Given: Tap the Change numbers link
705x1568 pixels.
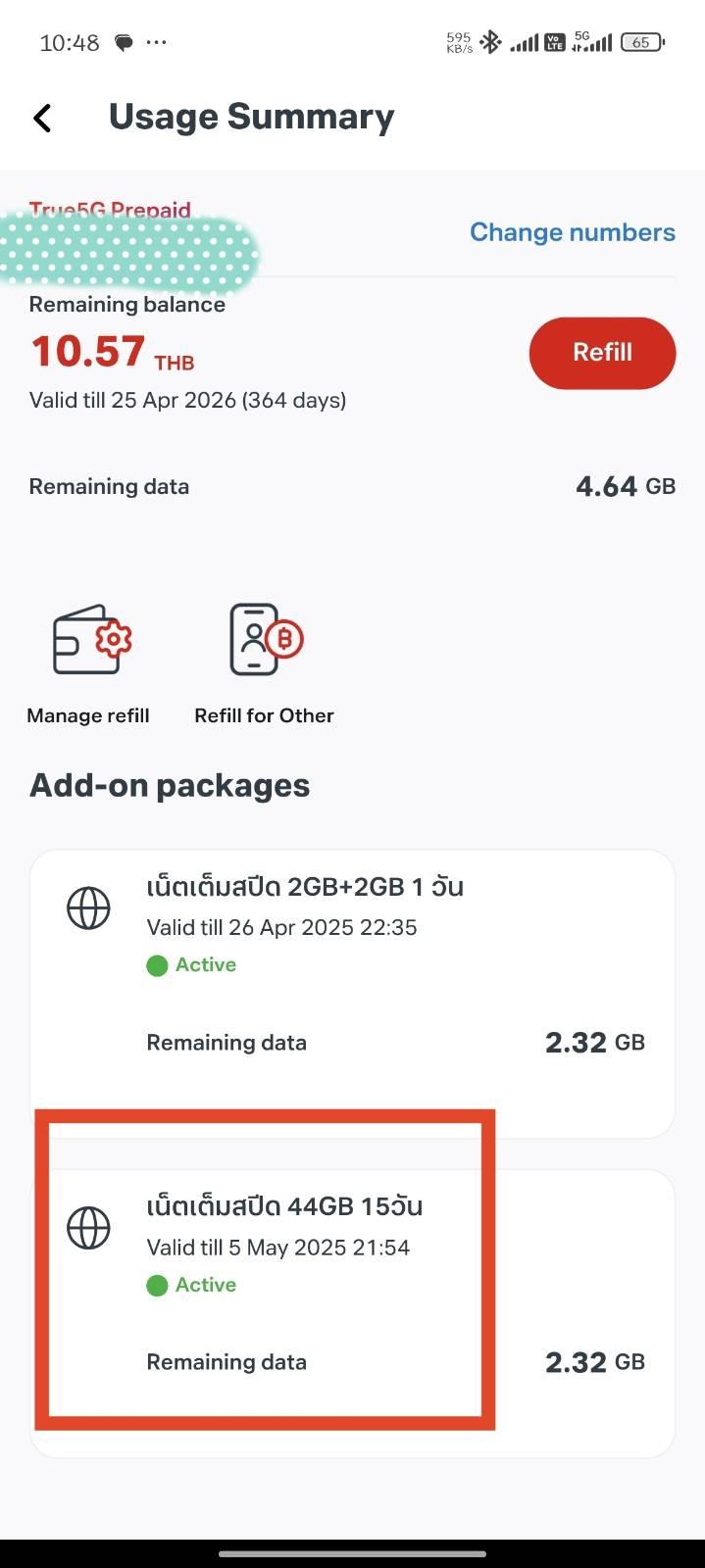Looking at the screenshot, I should 573,232.
